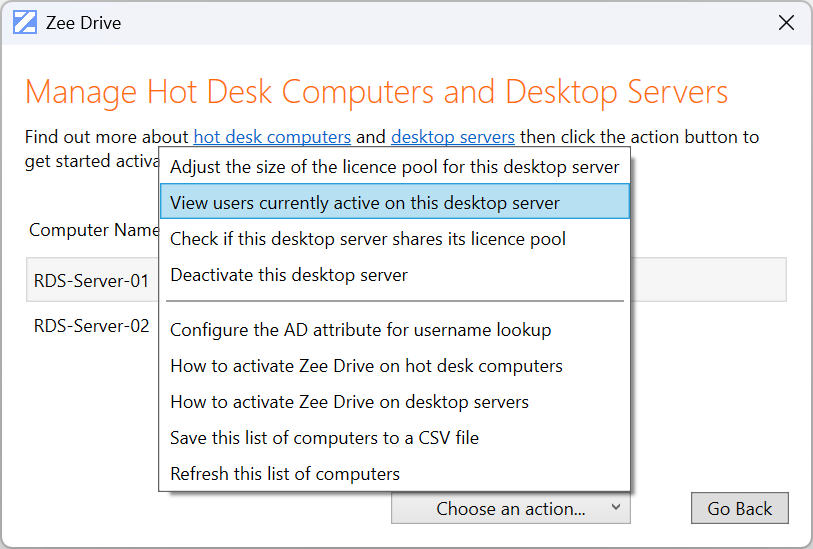Select Adjust the size of the licence pool

395,167
